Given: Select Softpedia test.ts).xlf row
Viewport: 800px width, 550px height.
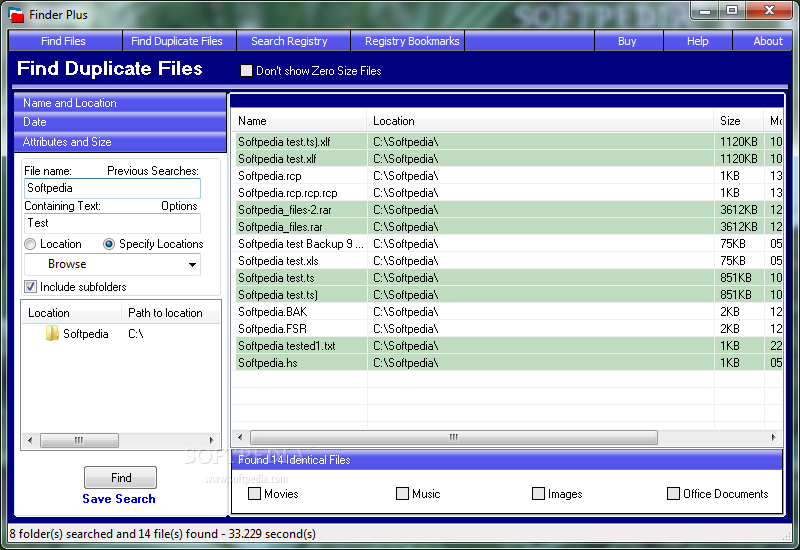Looking at the screenshot, I should 509,142.
